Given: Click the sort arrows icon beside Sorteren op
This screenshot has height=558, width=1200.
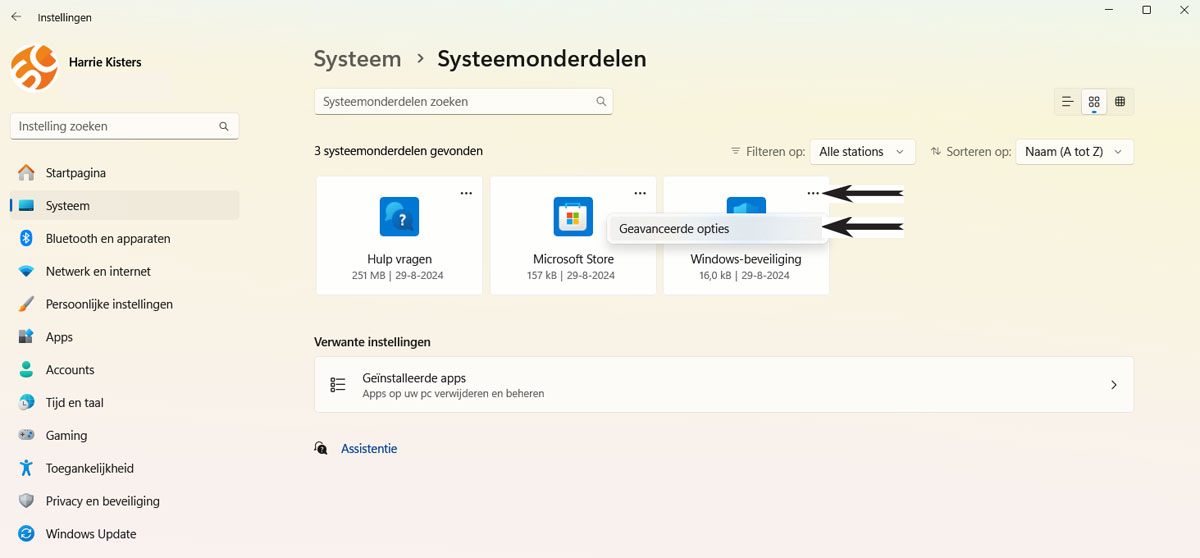Looking at the screenshot, I should tap(936, 152).
